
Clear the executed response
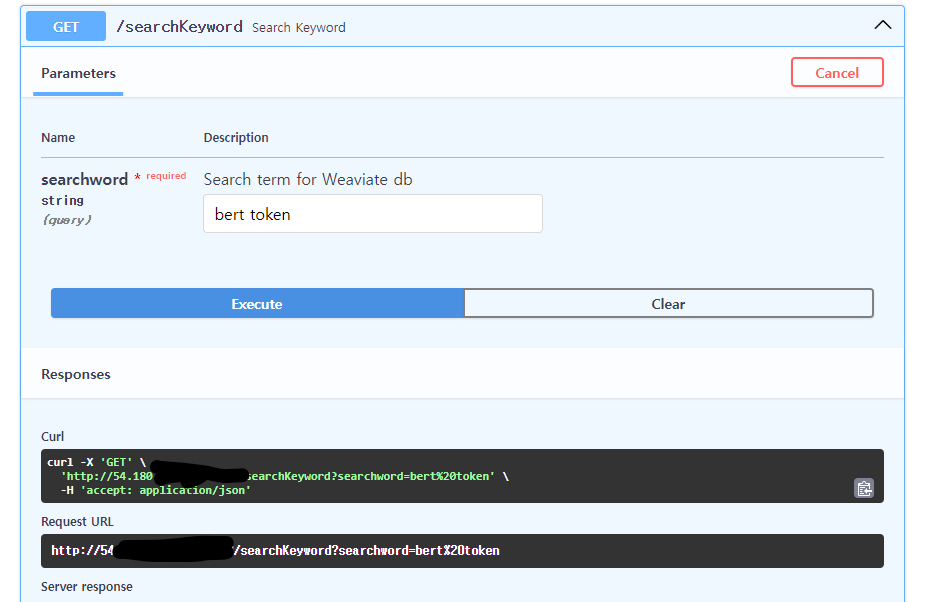coord(668,304)
